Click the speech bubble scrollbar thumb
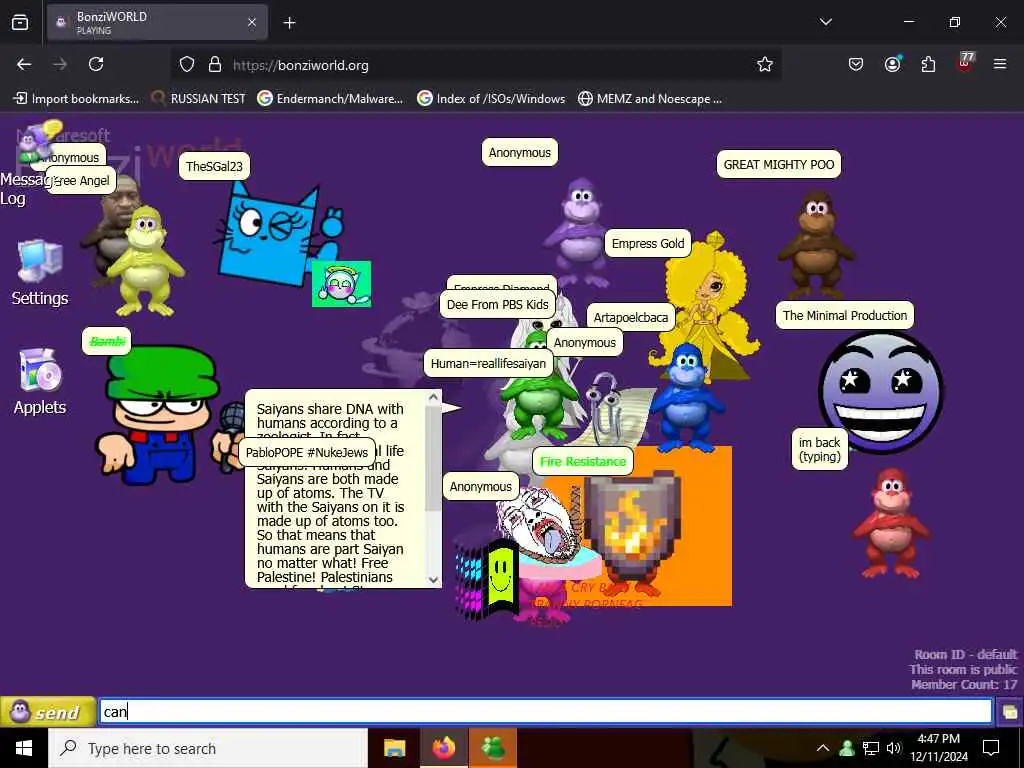Viewport: 1024px width, 768px height. click(x=433, y=457)
